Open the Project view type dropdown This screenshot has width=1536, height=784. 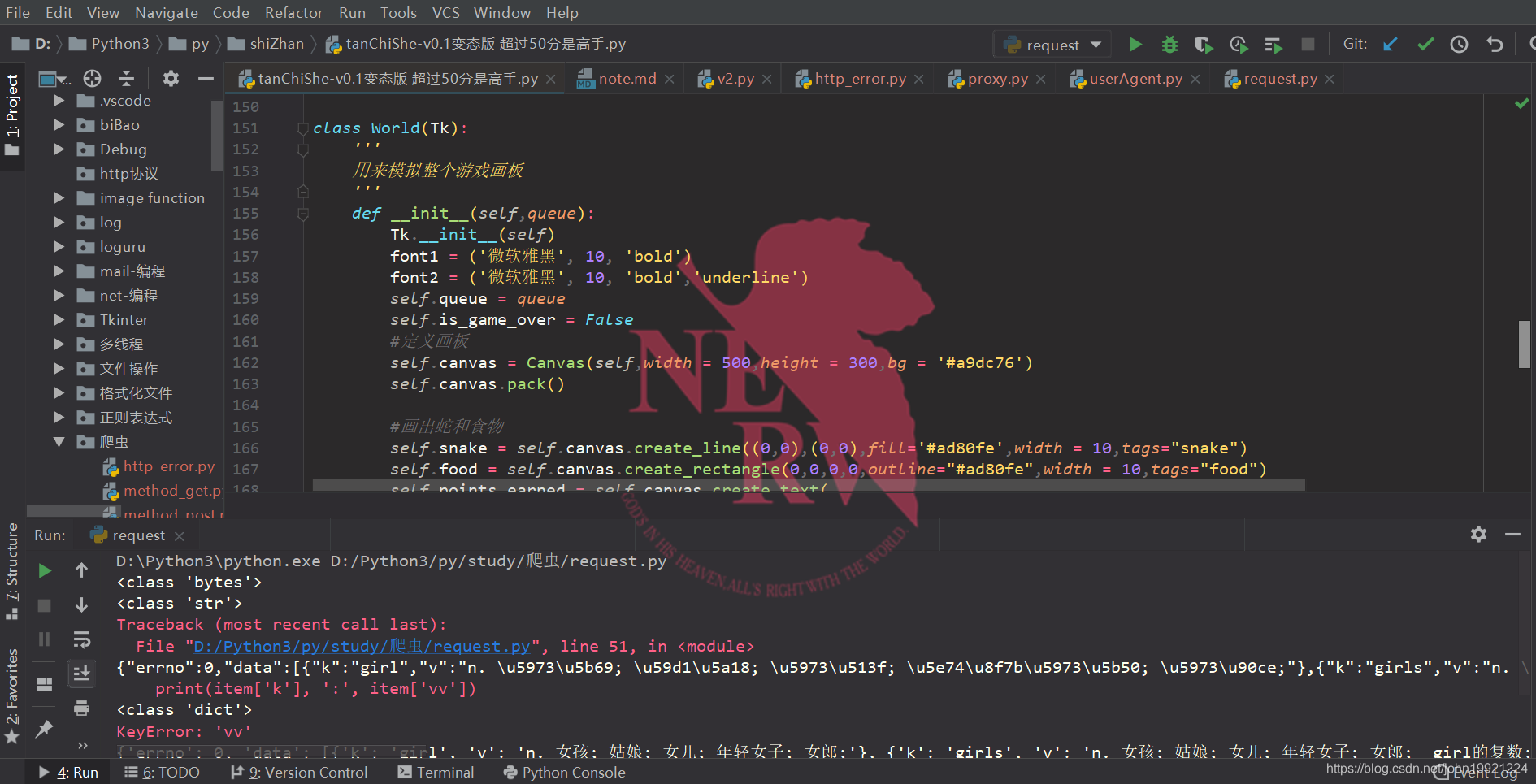click(54, 79)
